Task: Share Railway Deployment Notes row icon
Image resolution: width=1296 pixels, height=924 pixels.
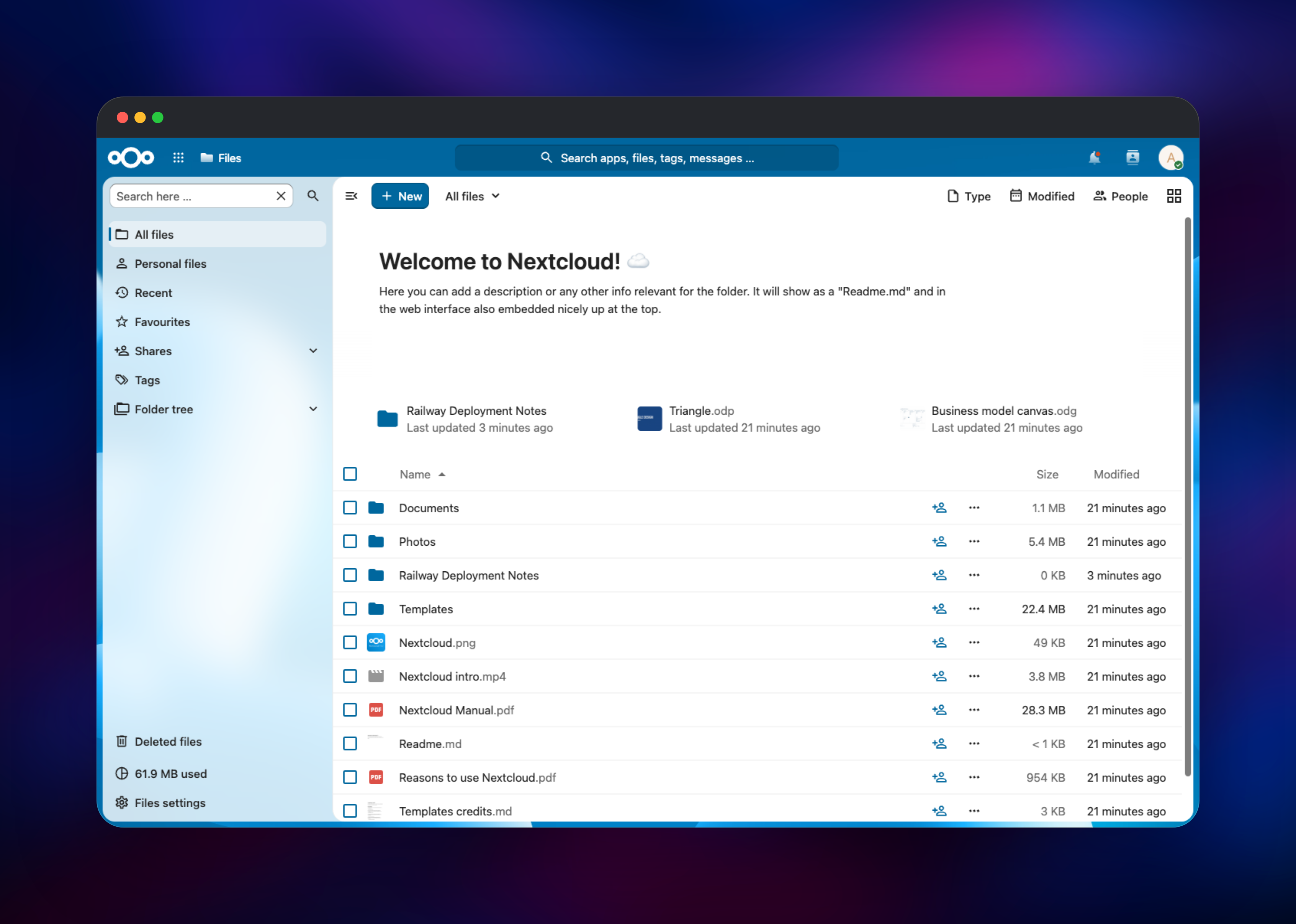Action: (x=939, y=575)
